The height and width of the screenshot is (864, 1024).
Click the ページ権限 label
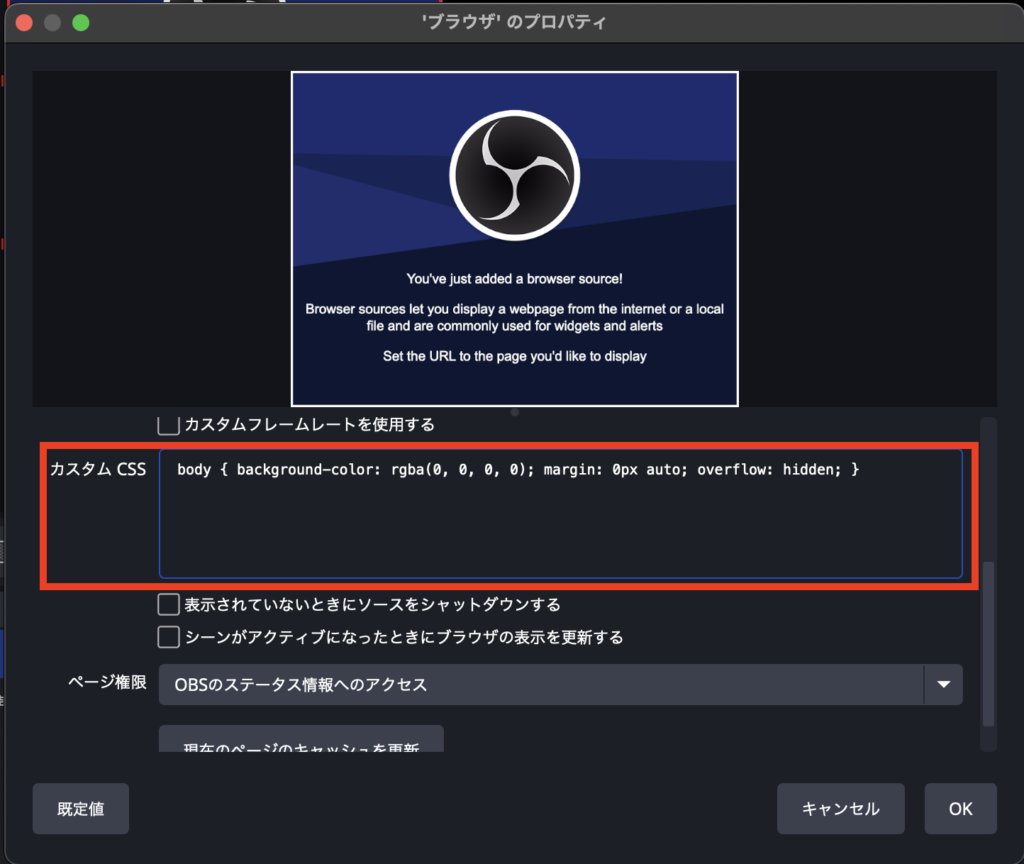pos(107,682)
